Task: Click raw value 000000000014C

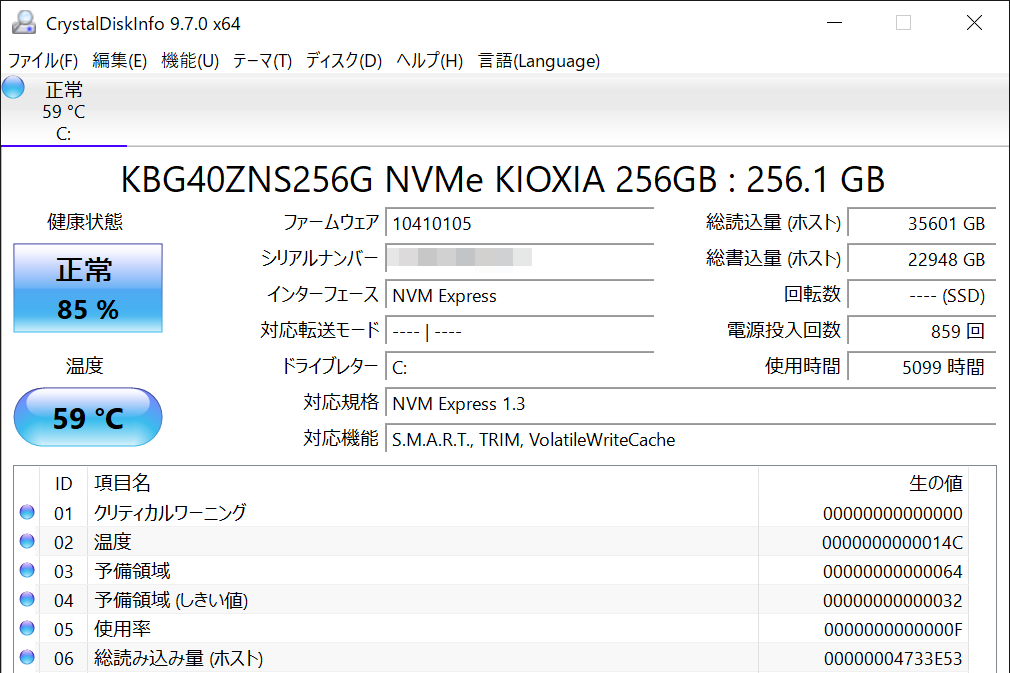Action: (892, 542)
